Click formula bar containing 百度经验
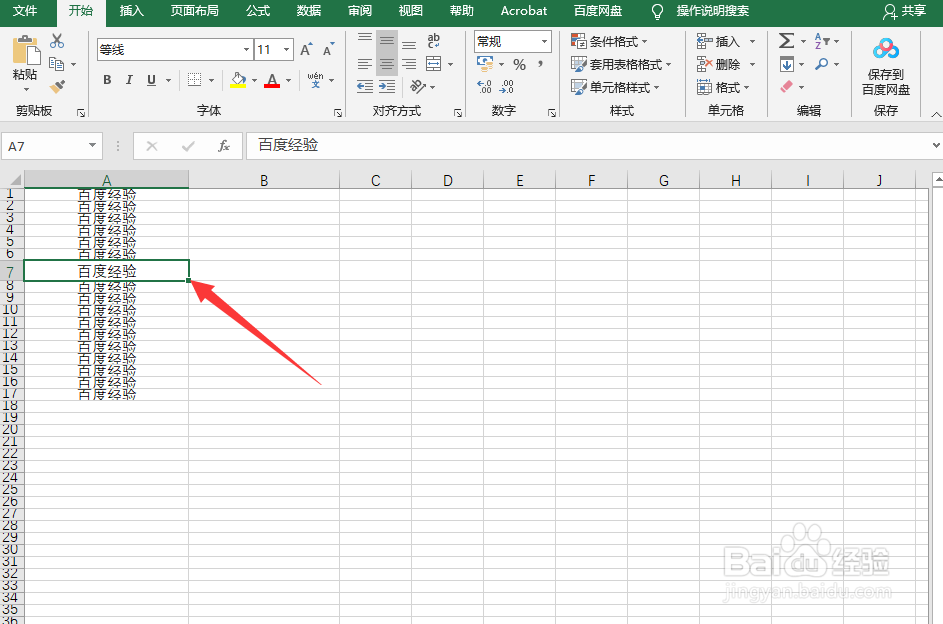This screenshot has height=624, width=943. (589, 145)
